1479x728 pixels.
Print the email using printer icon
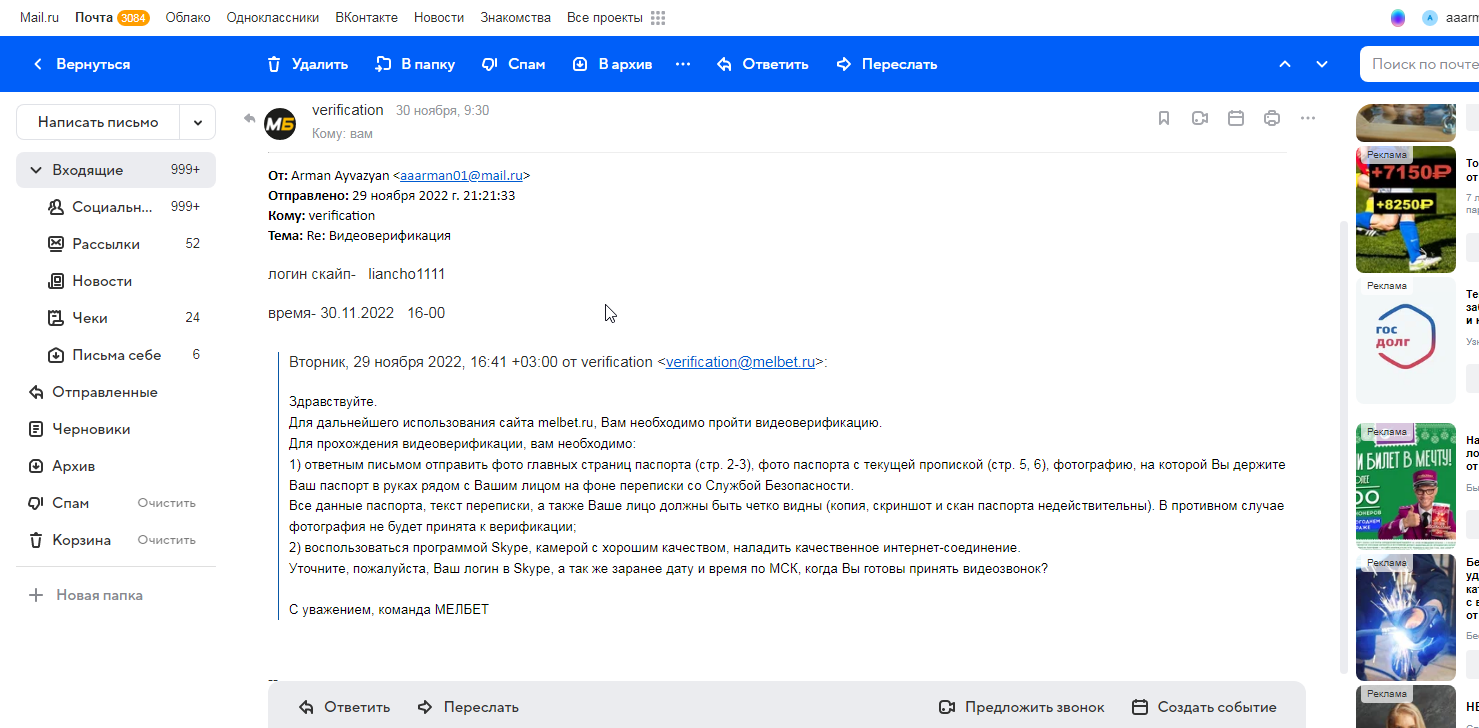(1272, 118)
